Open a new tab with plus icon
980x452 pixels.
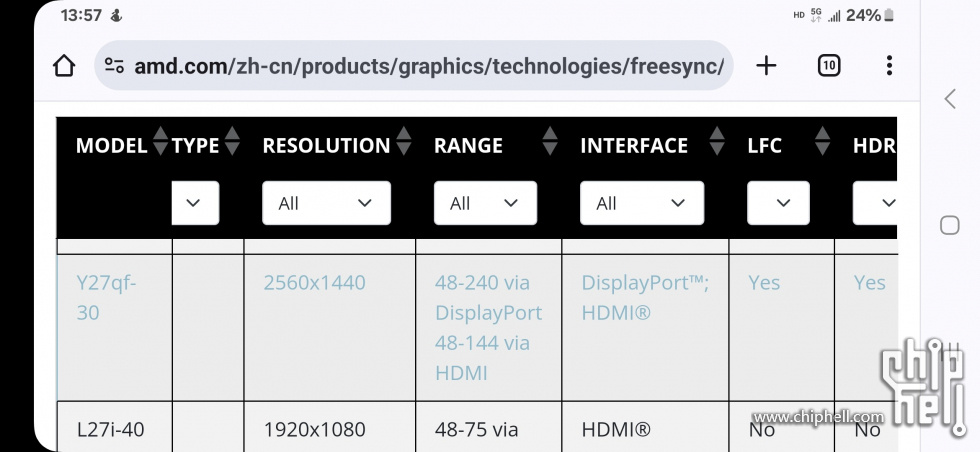766,66
